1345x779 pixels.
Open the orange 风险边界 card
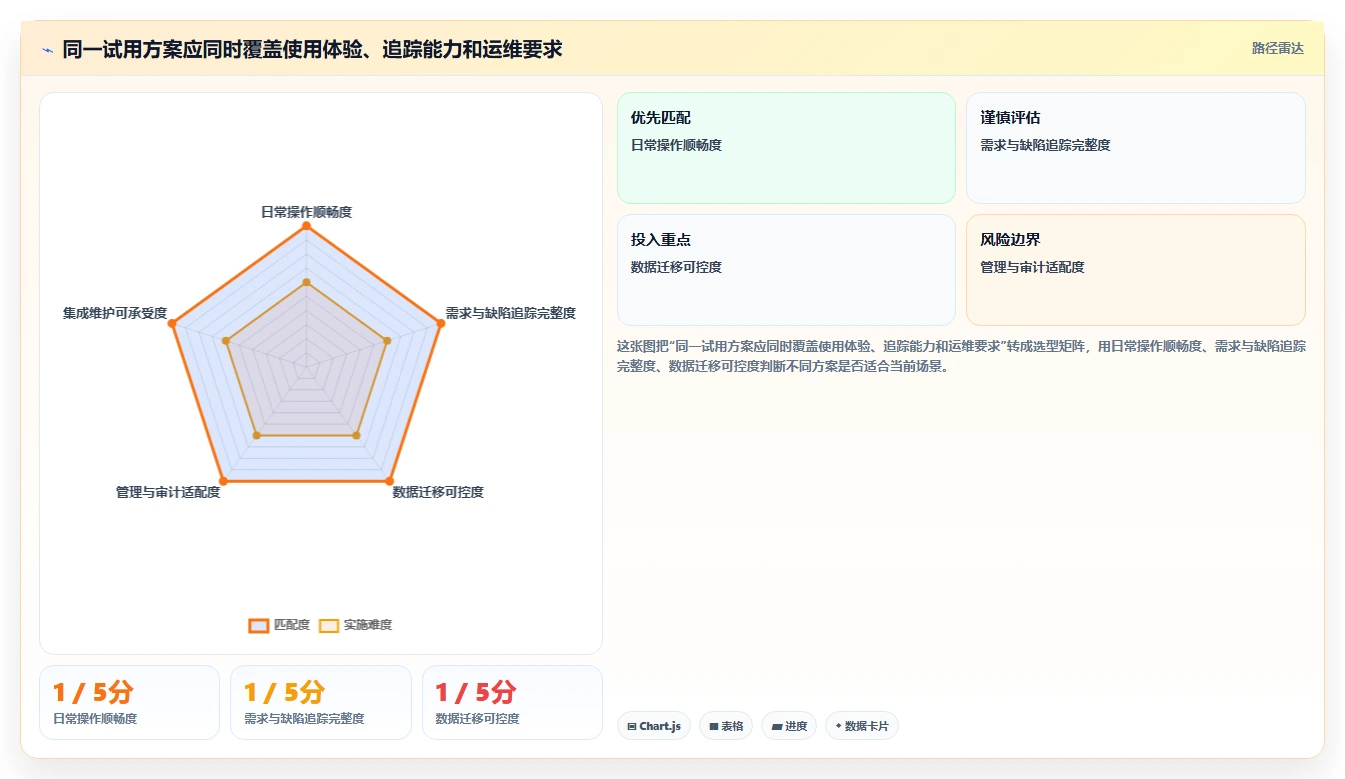pyautogui.click(x=1136, y=270)
